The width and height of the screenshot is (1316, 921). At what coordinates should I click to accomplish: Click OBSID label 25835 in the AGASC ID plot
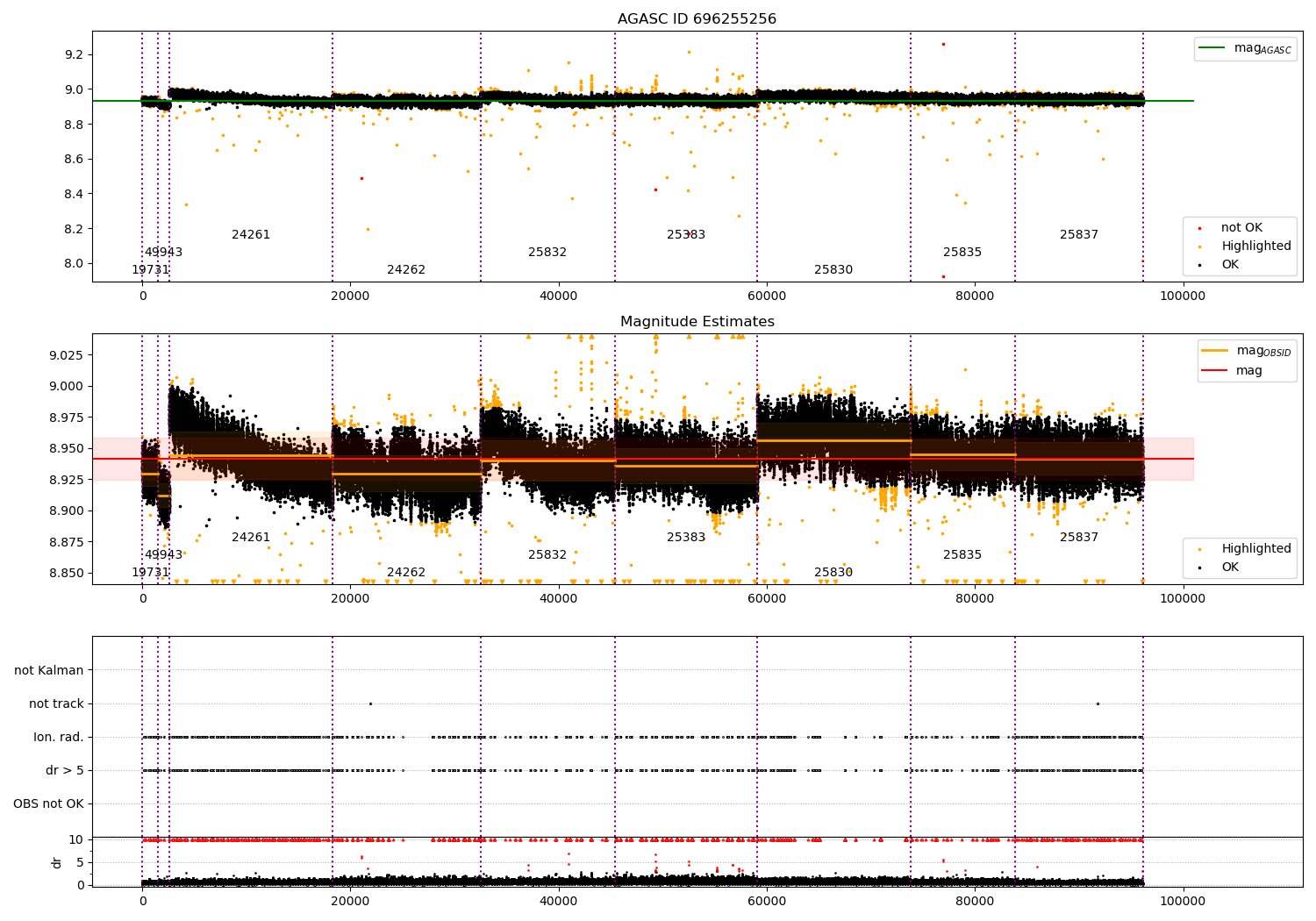click(x=962, y=253)
